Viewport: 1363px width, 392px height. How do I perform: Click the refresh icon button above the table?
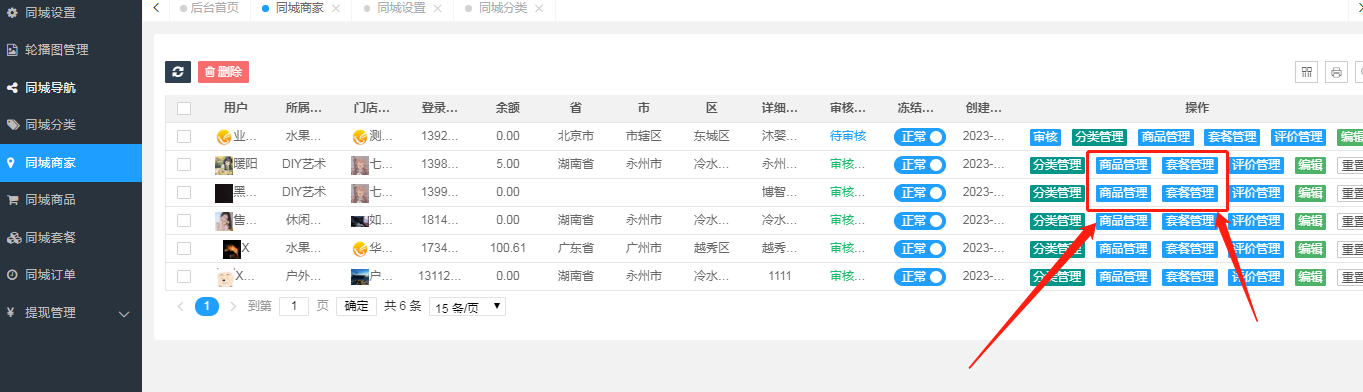pos(178,72)
